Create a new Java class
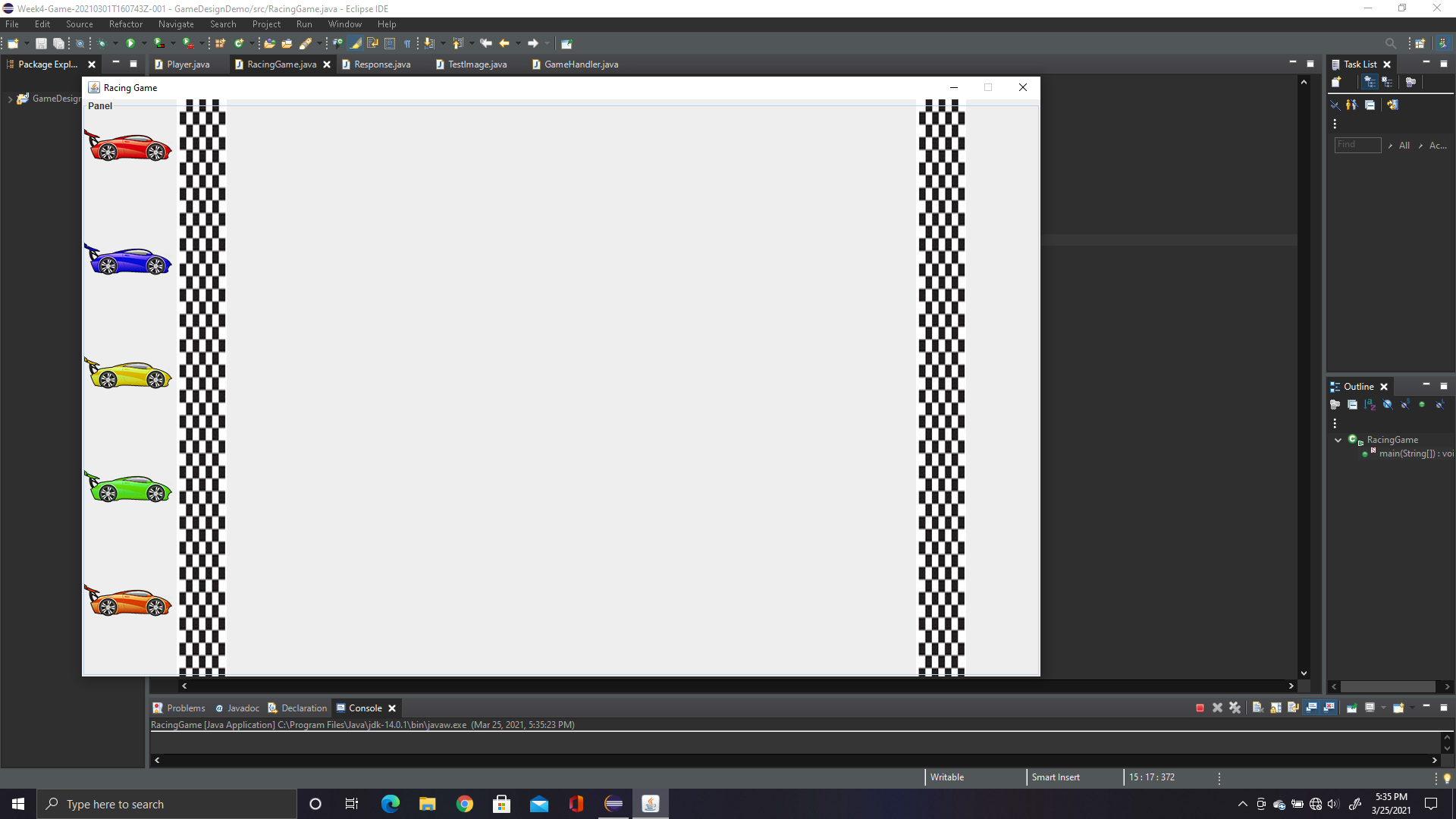The height and width of the screenshot is (819, 1456). click(239, 43)
